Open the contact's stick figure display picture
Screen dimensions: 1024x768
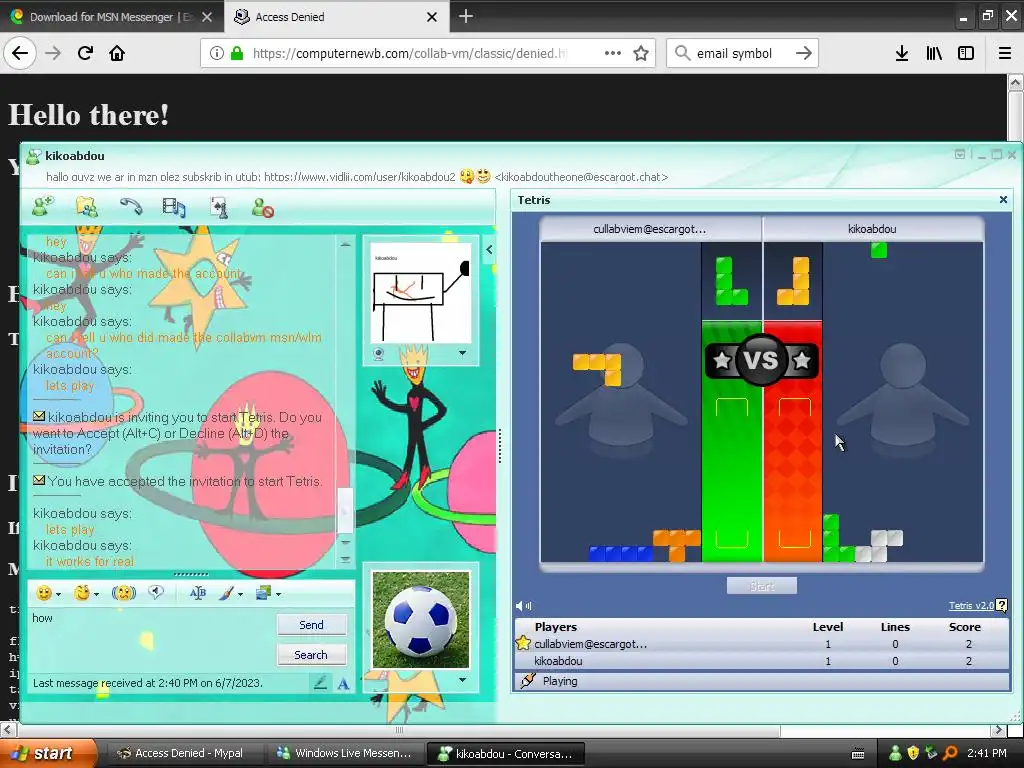coord(421,293)
